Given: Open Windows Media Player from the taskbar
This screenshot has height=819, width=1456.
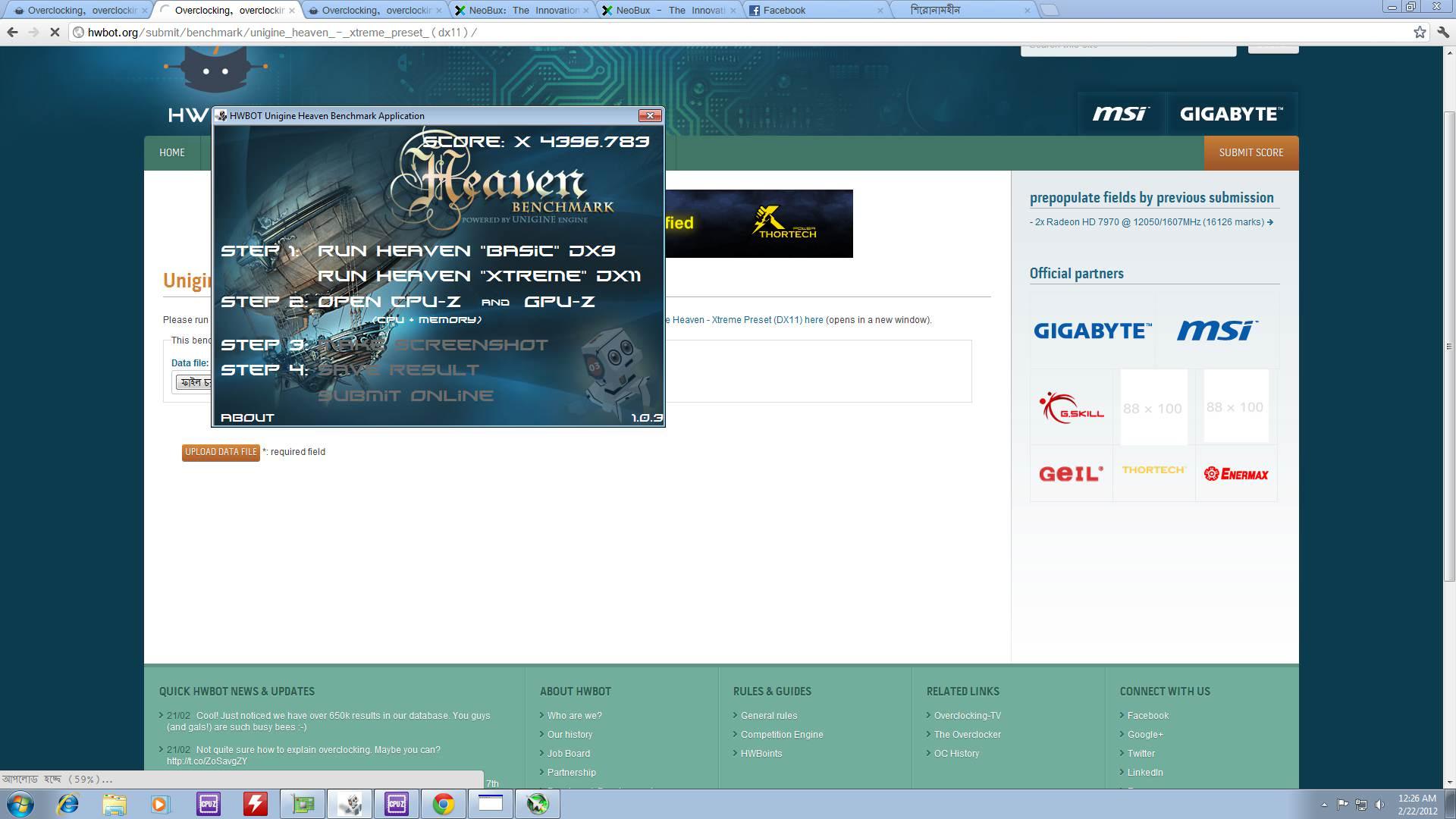Looking at the screenshot, I should (161, 804).
